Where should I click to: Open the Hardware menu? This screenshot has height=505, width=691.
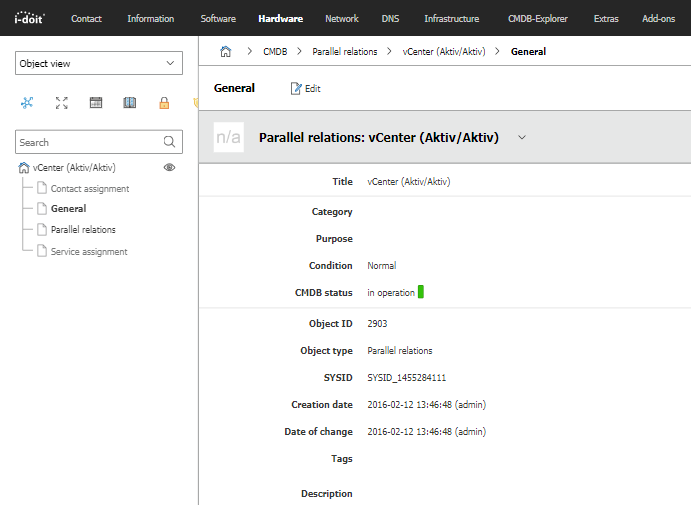(280, 19)
